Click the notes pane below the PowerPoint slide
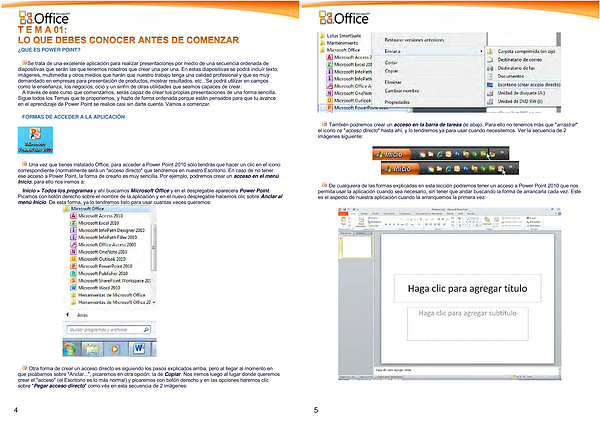This screenshot has width=600, height=424. (465, 370)
